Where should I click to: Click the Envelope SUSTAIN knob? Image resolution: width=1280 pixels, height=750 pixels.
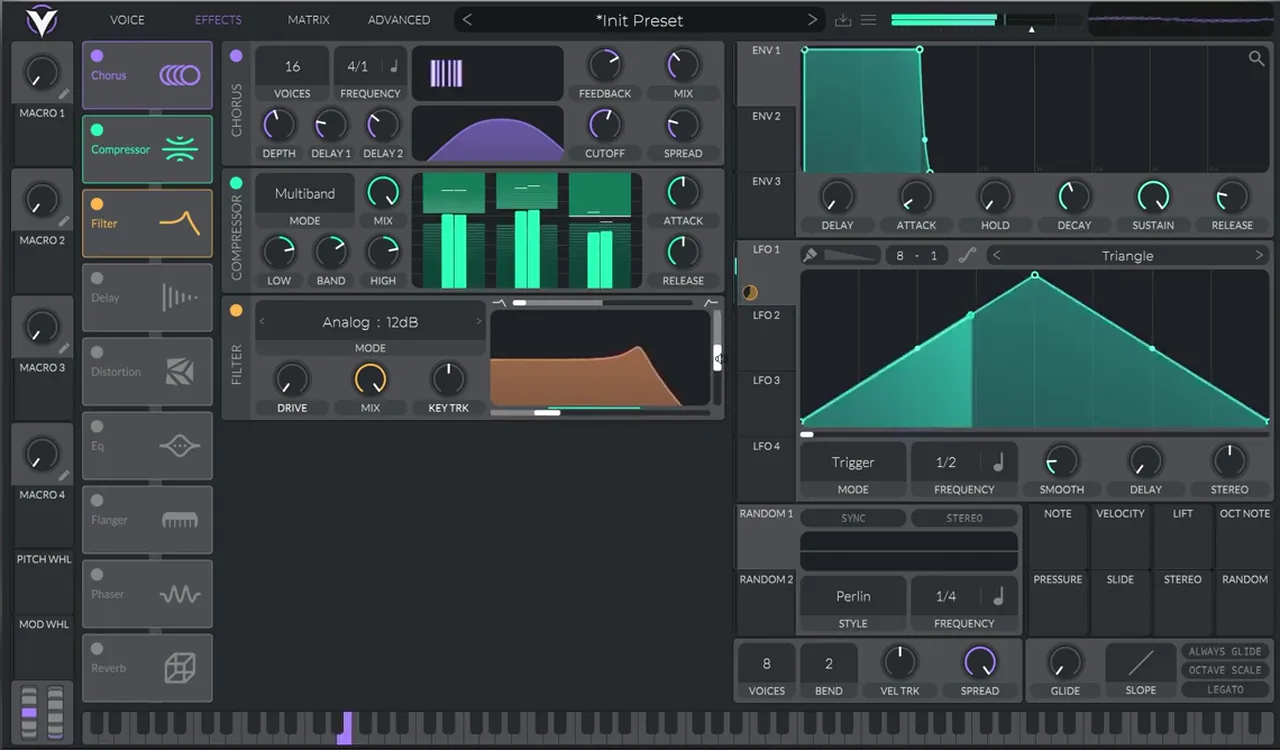click(1153, 196)
